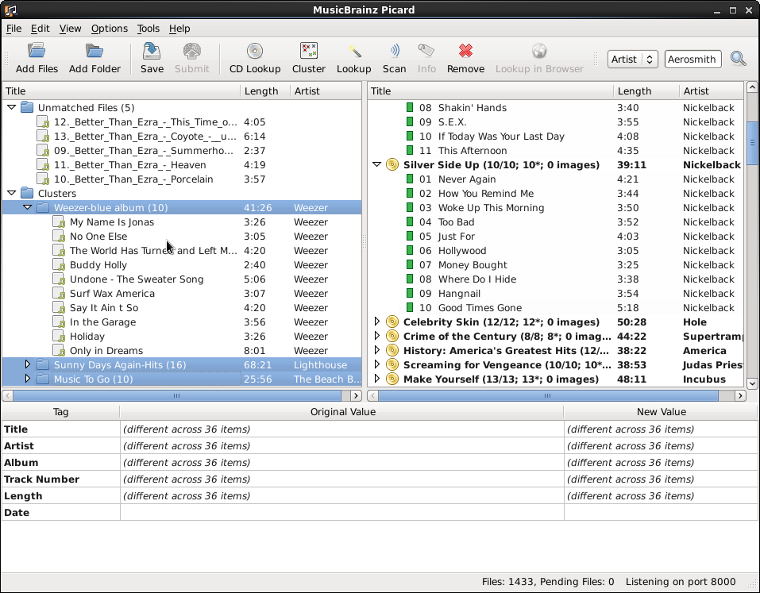This screenshot has width=760, height=593.
Task: Click the Add Files toolbar icon
Action: (x=37, y=52)
